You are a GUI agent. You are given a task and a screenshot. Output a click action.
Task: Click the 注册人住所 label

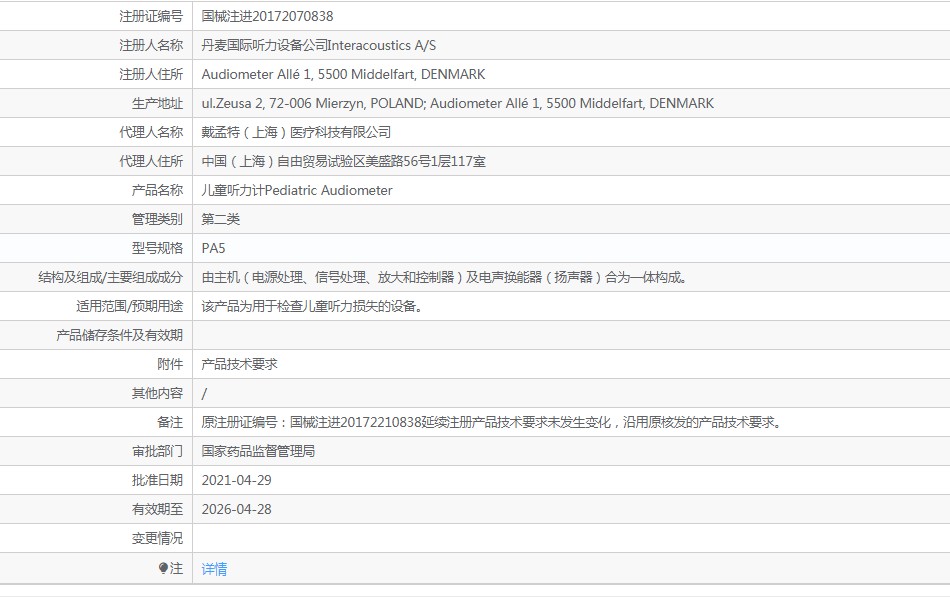click(x=151, y=75)
